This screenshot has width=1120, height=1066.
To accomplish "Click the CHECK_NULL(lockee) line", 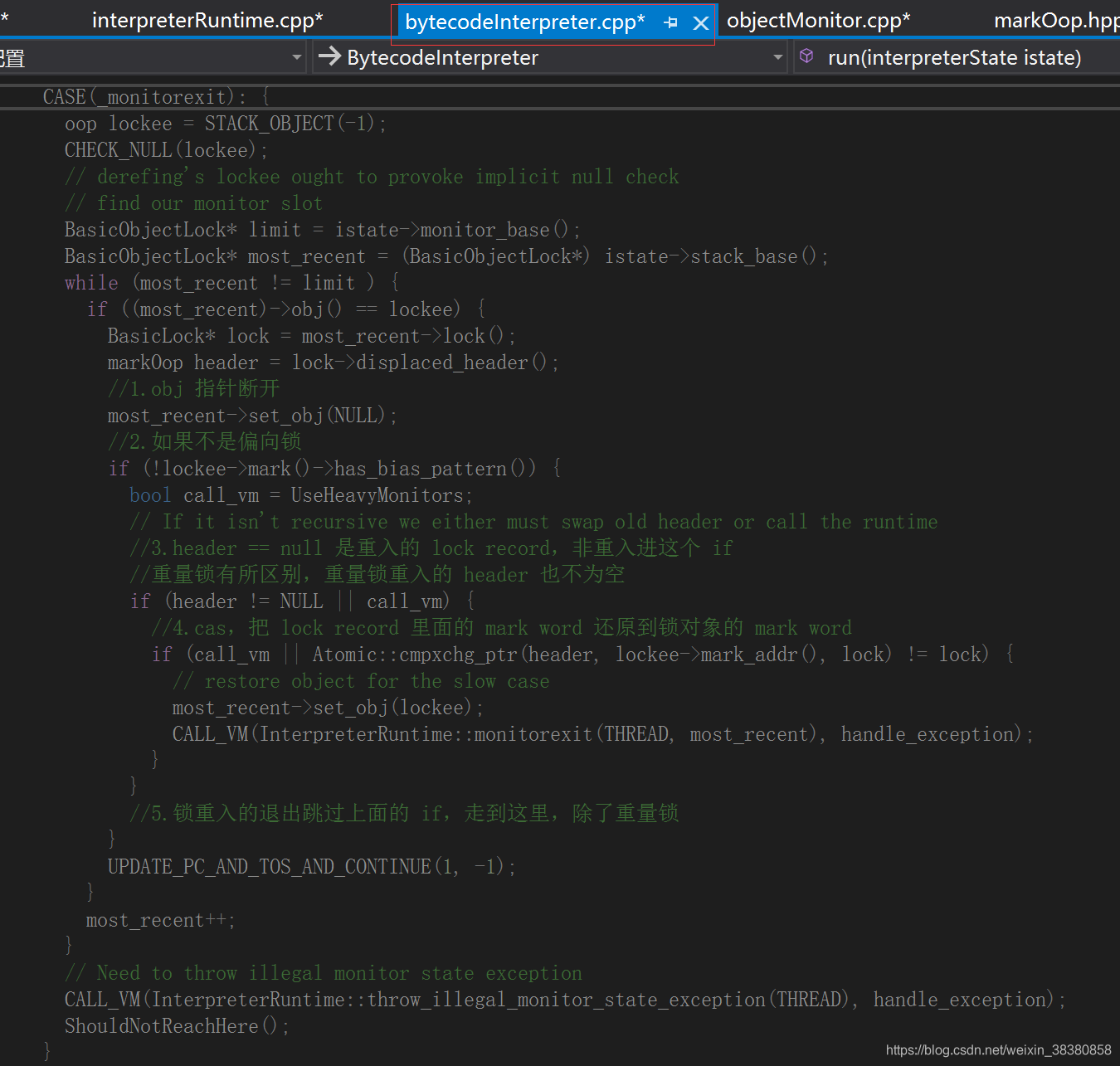I will pos(166,150).
